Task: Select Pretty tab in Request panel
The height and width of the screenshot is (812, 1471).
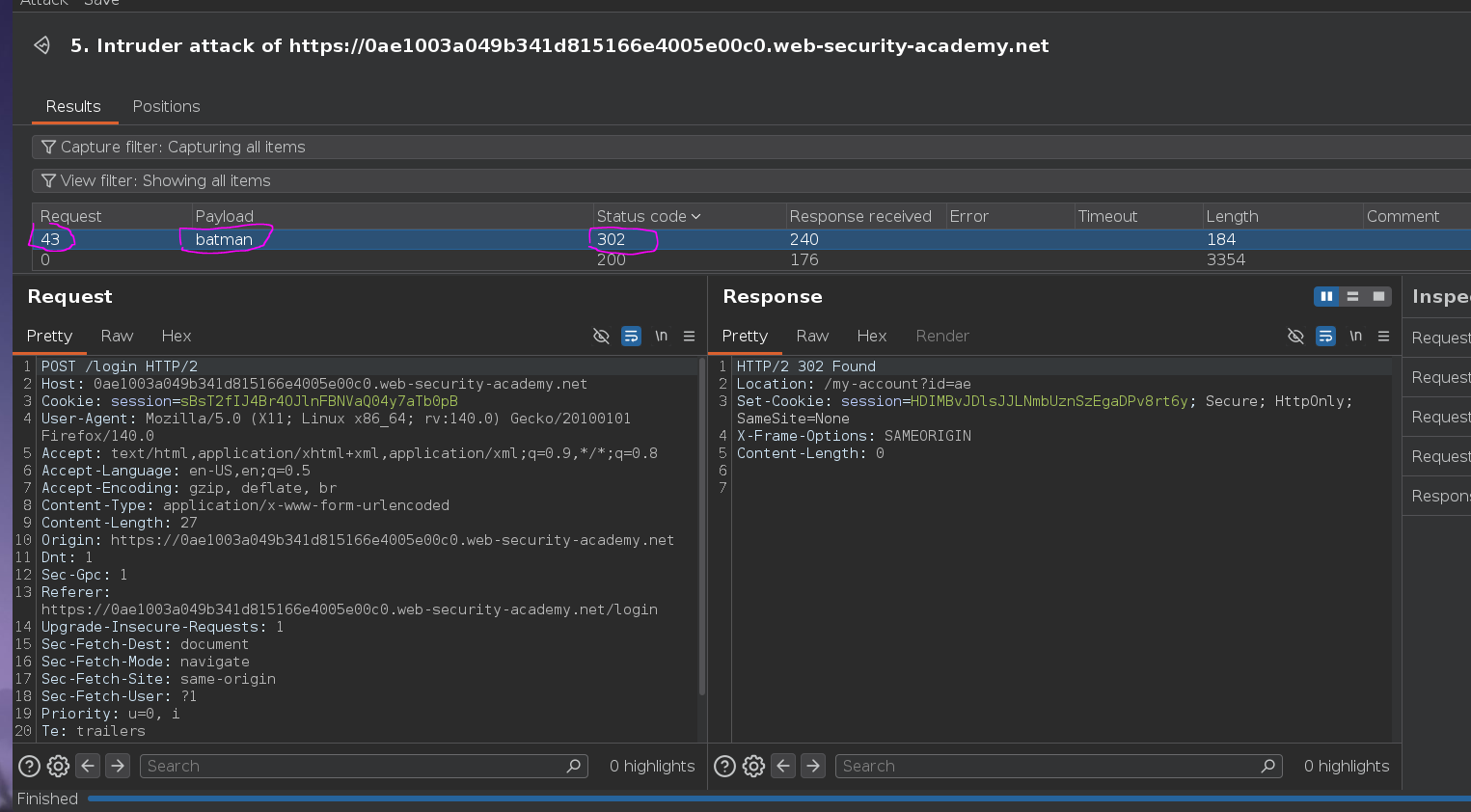Action: click(49, 336)
